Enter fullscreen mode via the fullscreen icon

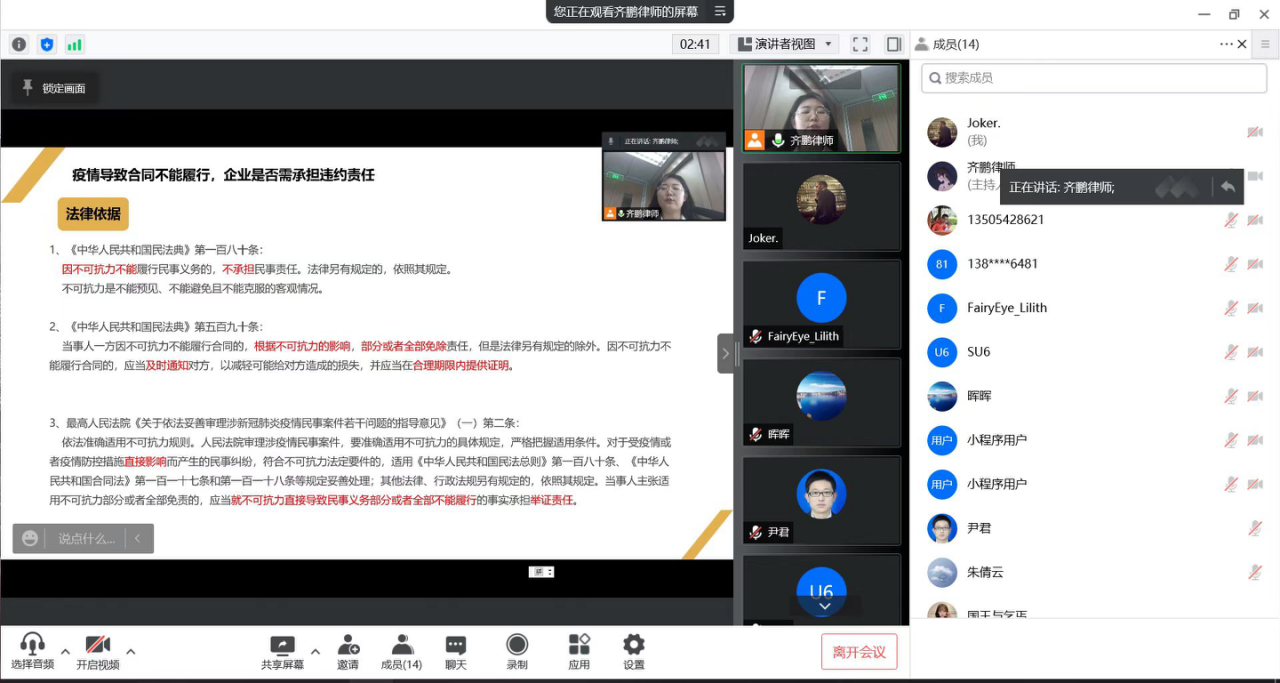(x=860, y=44)
